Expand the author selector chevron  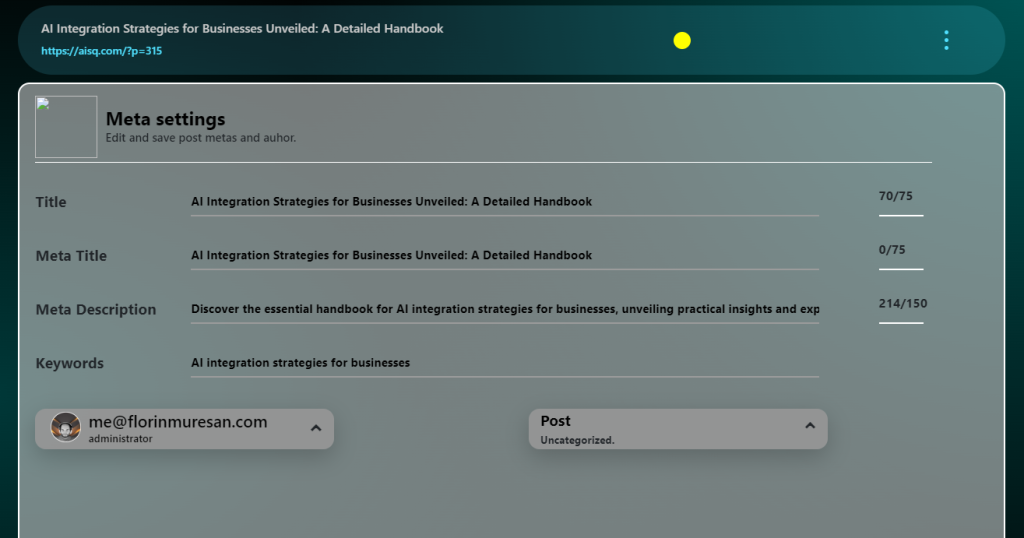click(x=315, y=428)
